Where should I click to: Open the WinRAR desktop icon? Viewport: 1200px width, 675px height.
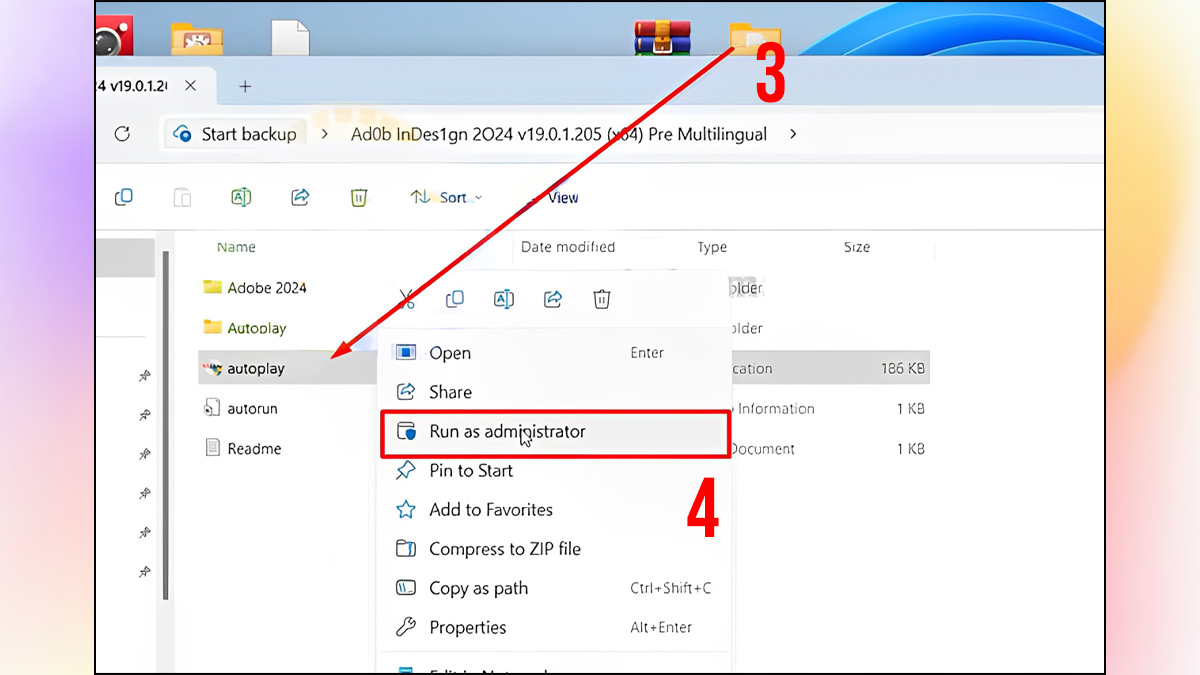tap(663, 38)
